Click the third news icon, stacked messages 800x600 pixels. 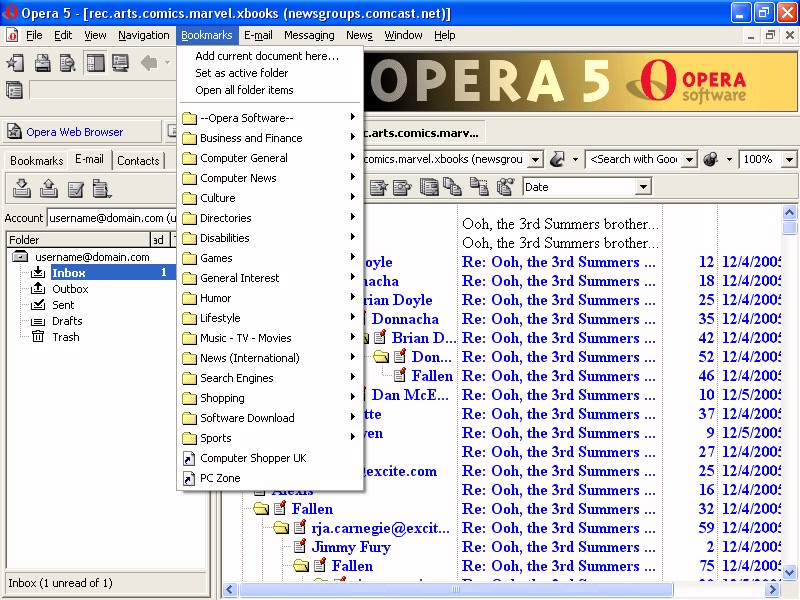click(x=429, y=187)
